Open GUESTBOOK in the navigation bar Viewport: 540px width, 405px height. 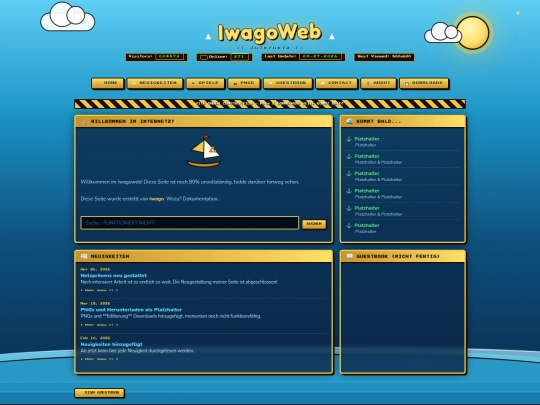[288, 83]
